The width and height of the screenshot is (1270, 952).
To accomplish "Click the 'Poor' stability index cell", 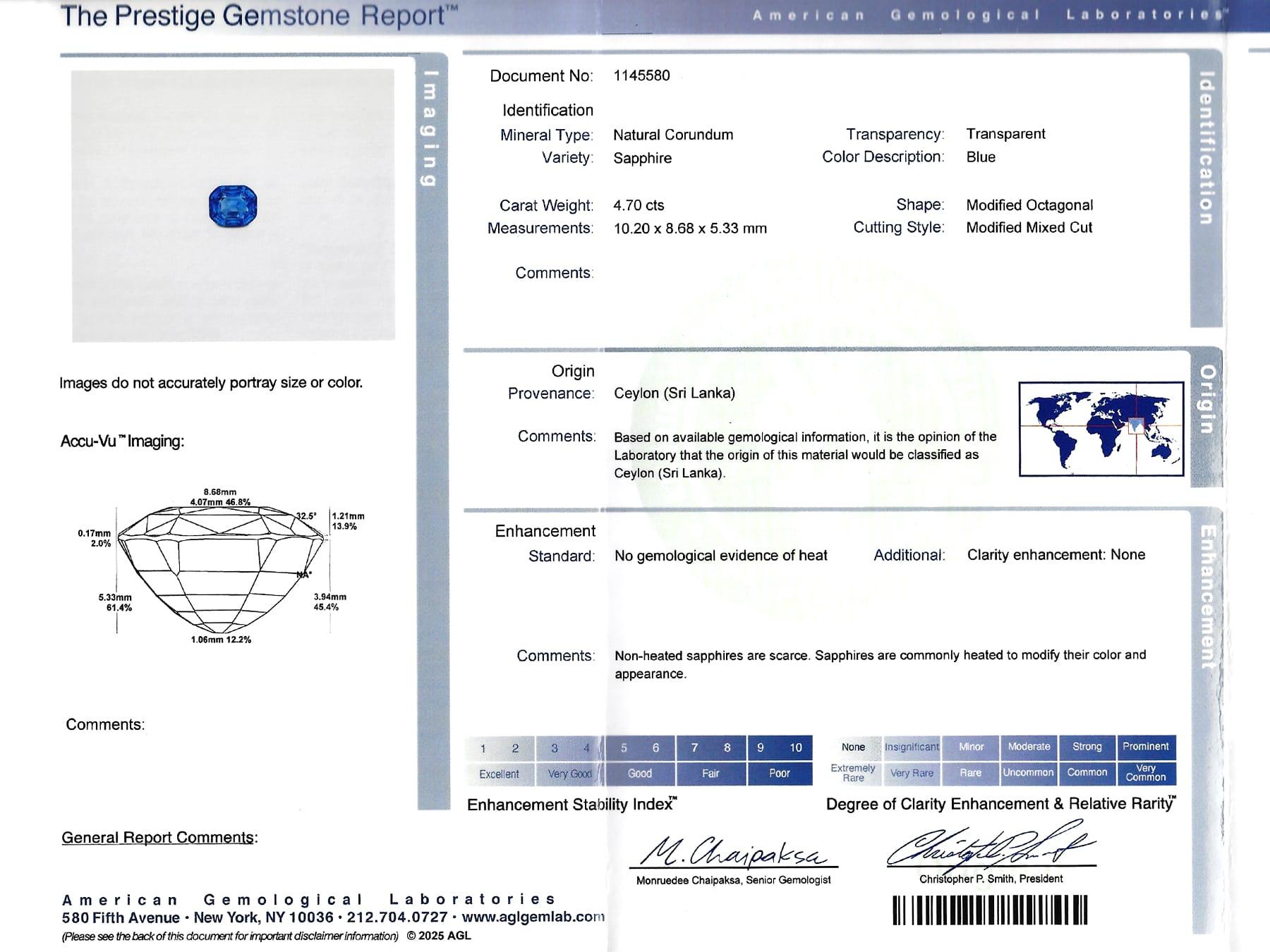I will click(779, 774).
